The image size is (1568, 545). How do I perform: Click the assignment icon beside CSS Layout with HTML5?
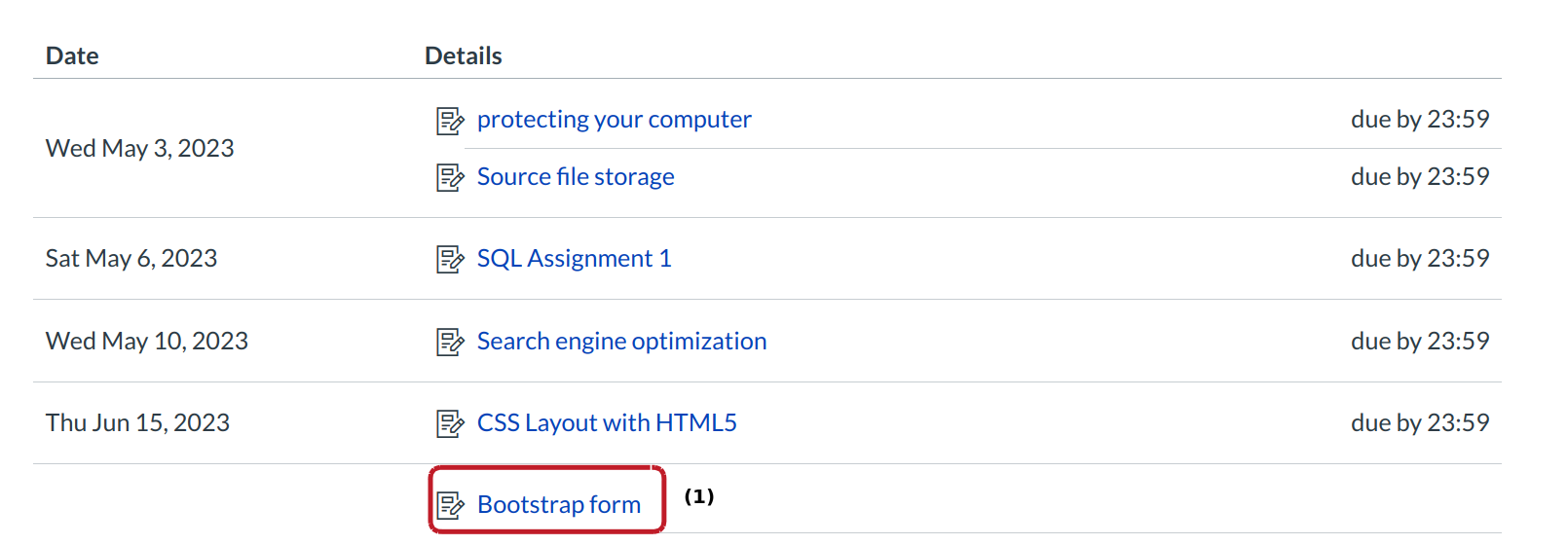tap(449, 424)
